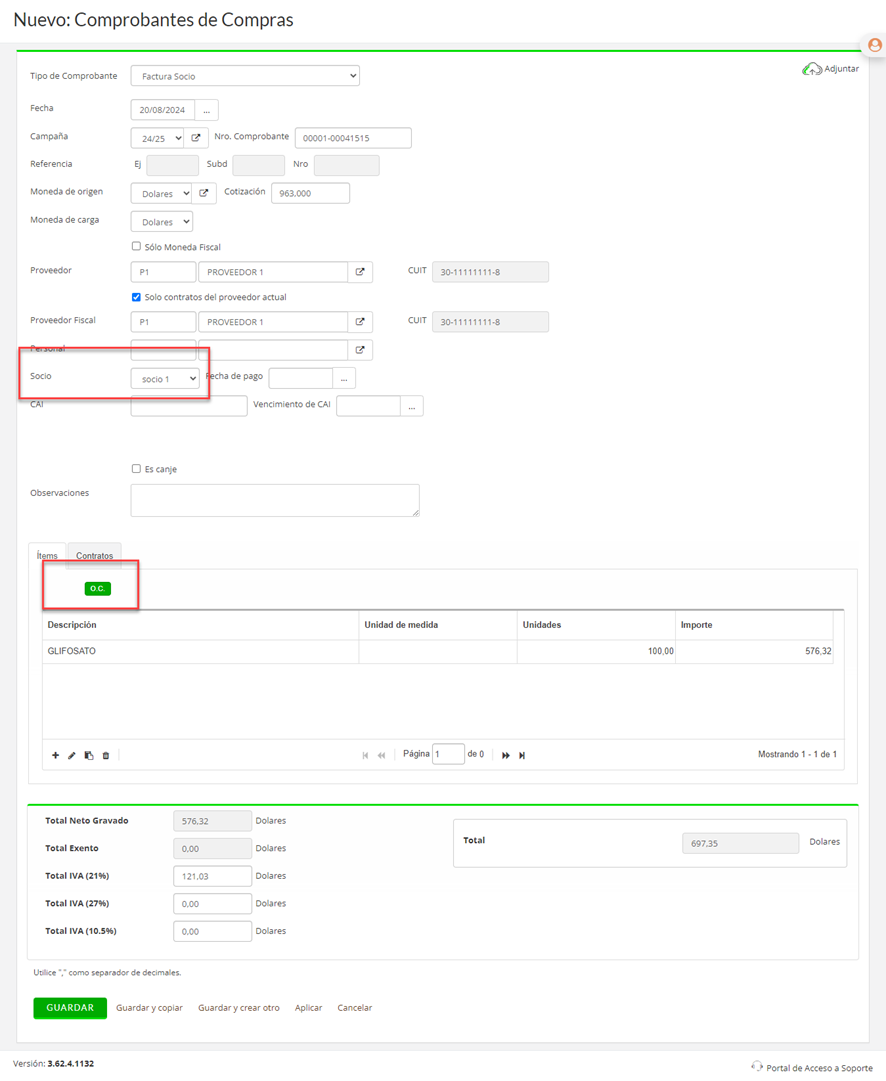This screenshot has width=886, height=1081.
Task: Click the Proveedor Fiscal name field
Action: click(273, 322)
